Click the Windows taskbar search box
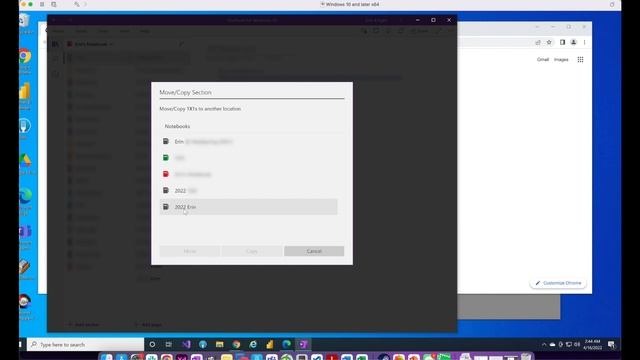 (x=86, y=344)
